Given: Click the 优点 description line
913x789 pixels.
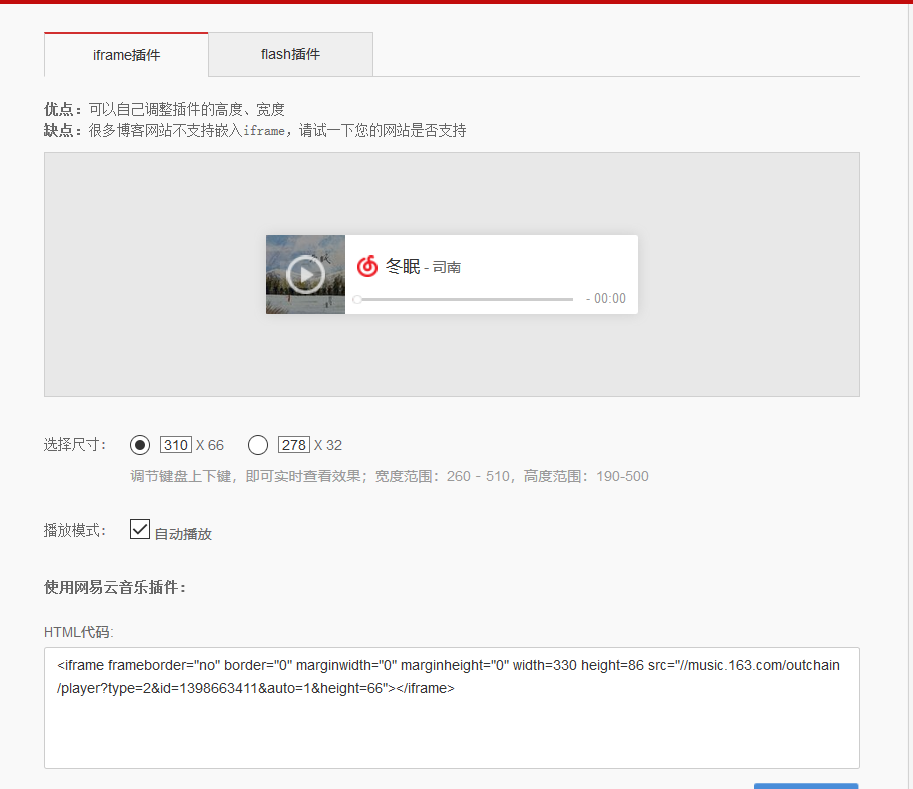Looking at the screenshot, I should (x=164, y=109).
